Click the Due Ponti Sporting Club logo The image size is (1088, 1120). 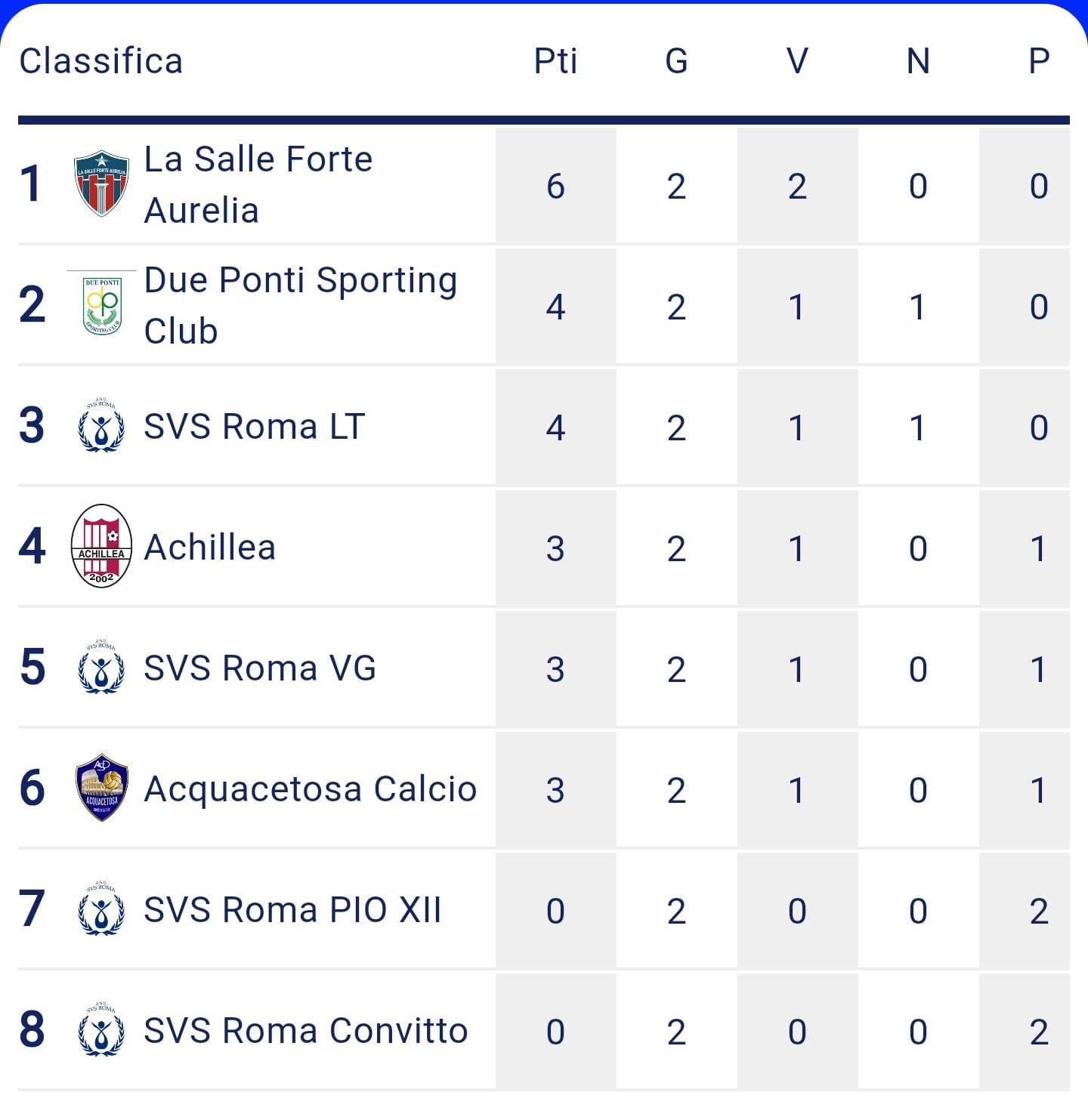(101, 305)
